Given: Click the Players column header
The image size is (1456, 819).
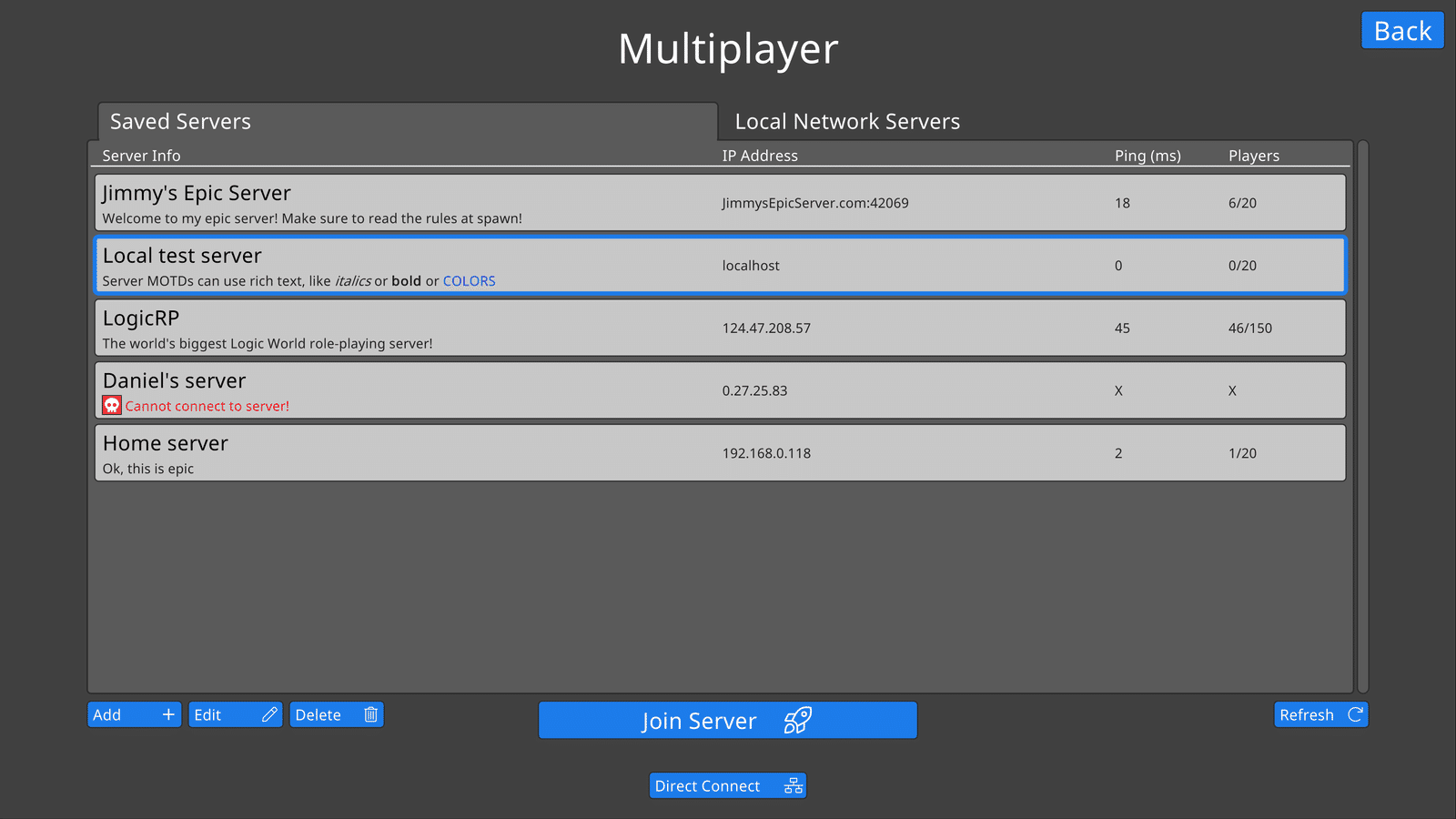Looking at the screenshot, I should point(1254,156).
